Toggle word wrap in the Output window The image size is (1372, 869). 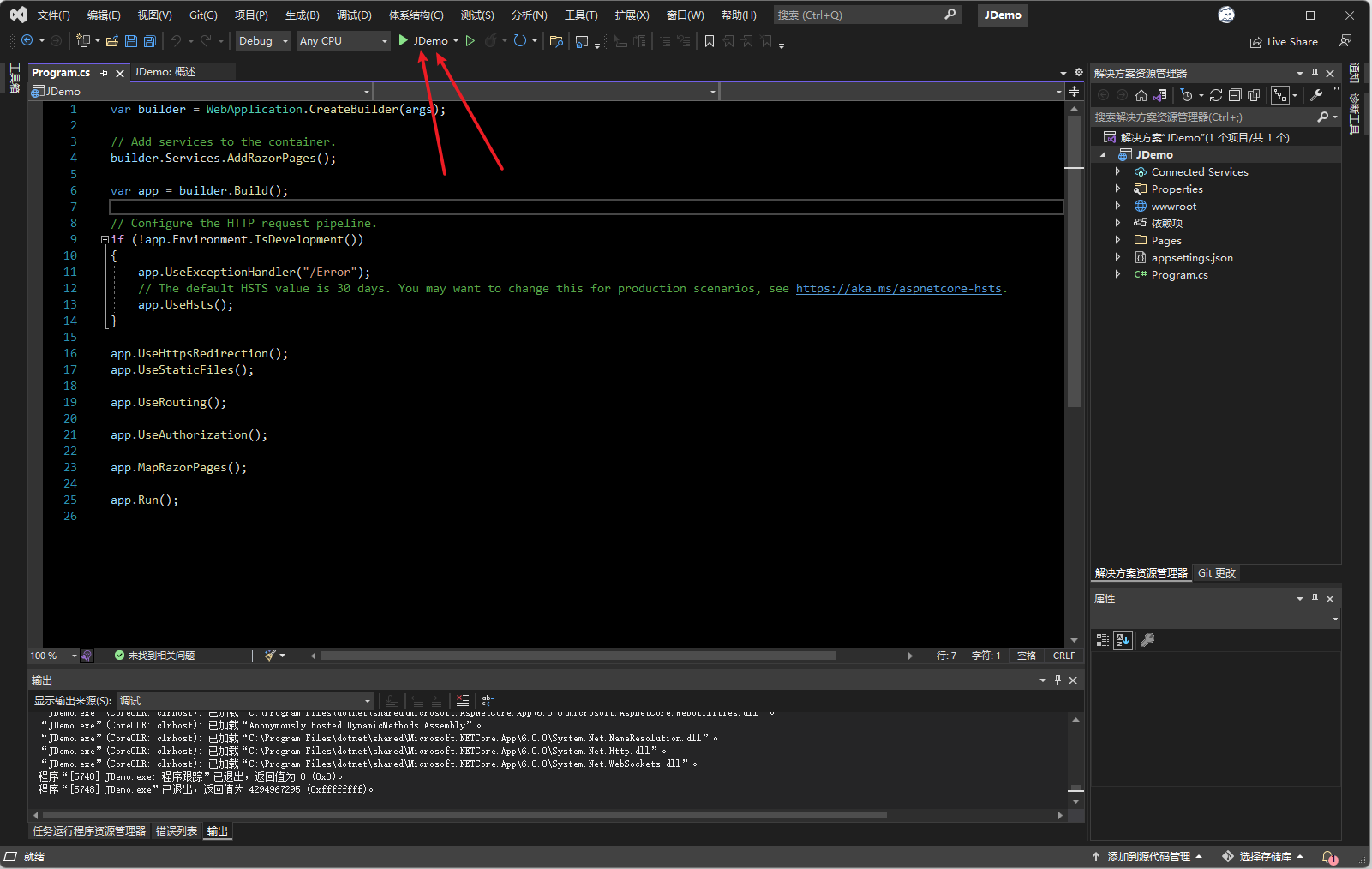coord(488,701)
